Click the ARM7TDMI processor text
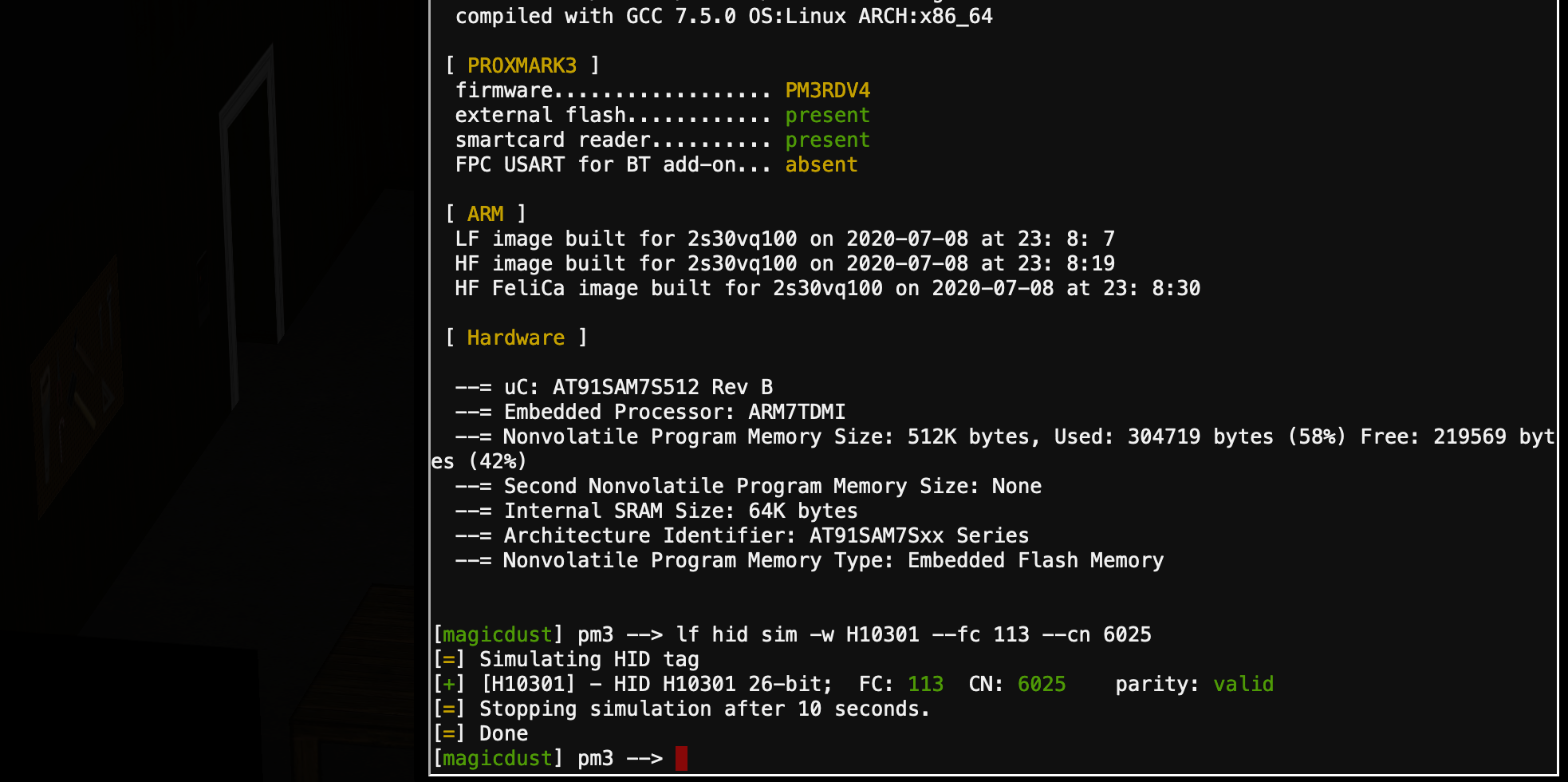The height and width of the screenshot is (782, 1568). coord(796,412)
